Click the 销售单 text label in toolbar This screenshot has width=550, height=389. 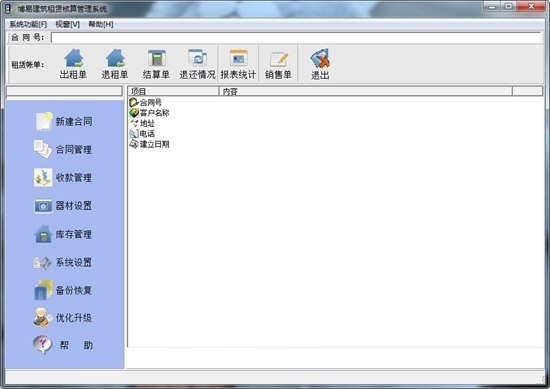[x=278, y=74]
